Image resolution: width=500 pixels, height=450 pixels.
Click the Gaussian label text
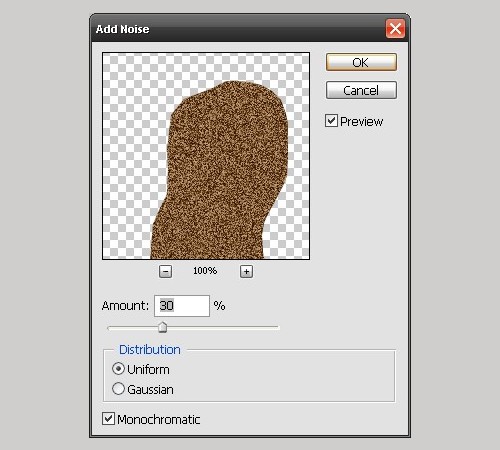click(x=150, y=390)
